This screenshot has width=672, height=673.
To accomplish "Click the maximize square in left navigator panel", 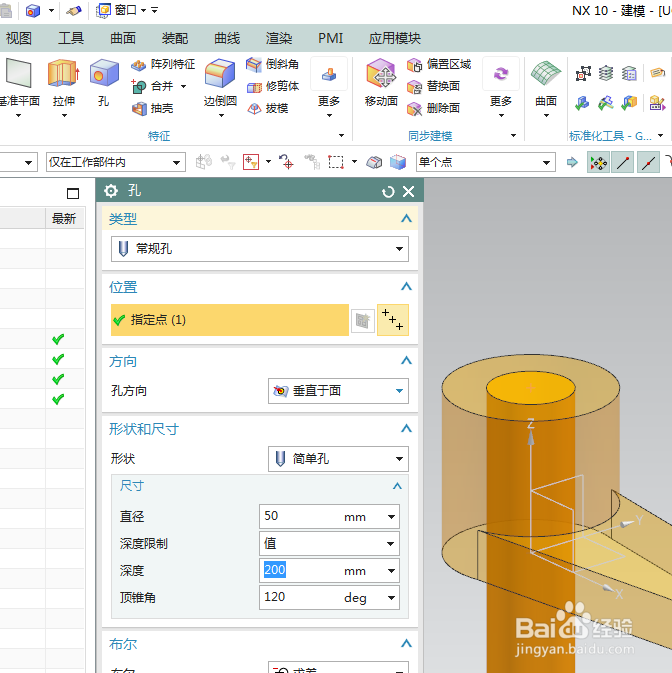I will [73, 194].
